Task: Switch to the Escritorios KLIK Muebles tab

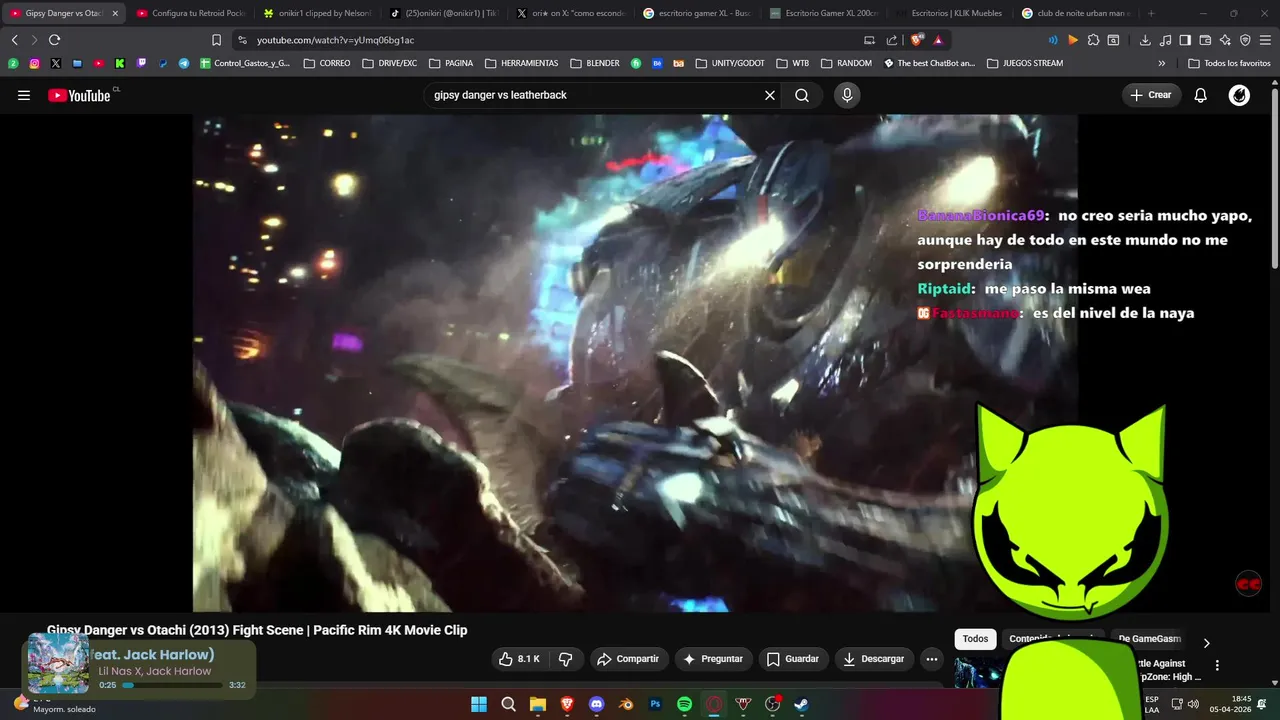Action: (950, 13)
